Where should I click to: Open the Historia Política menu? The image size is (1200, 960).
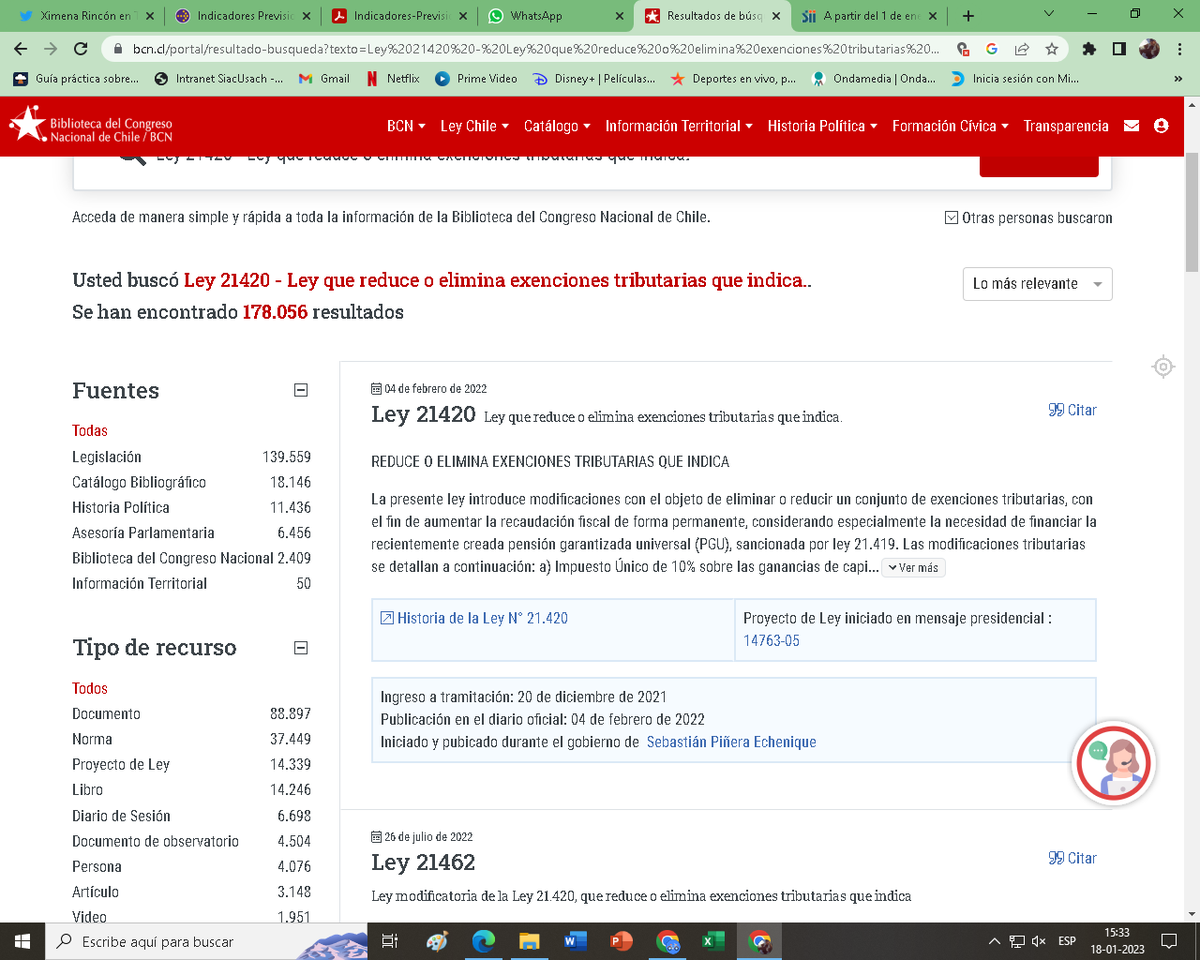point(822,126)
